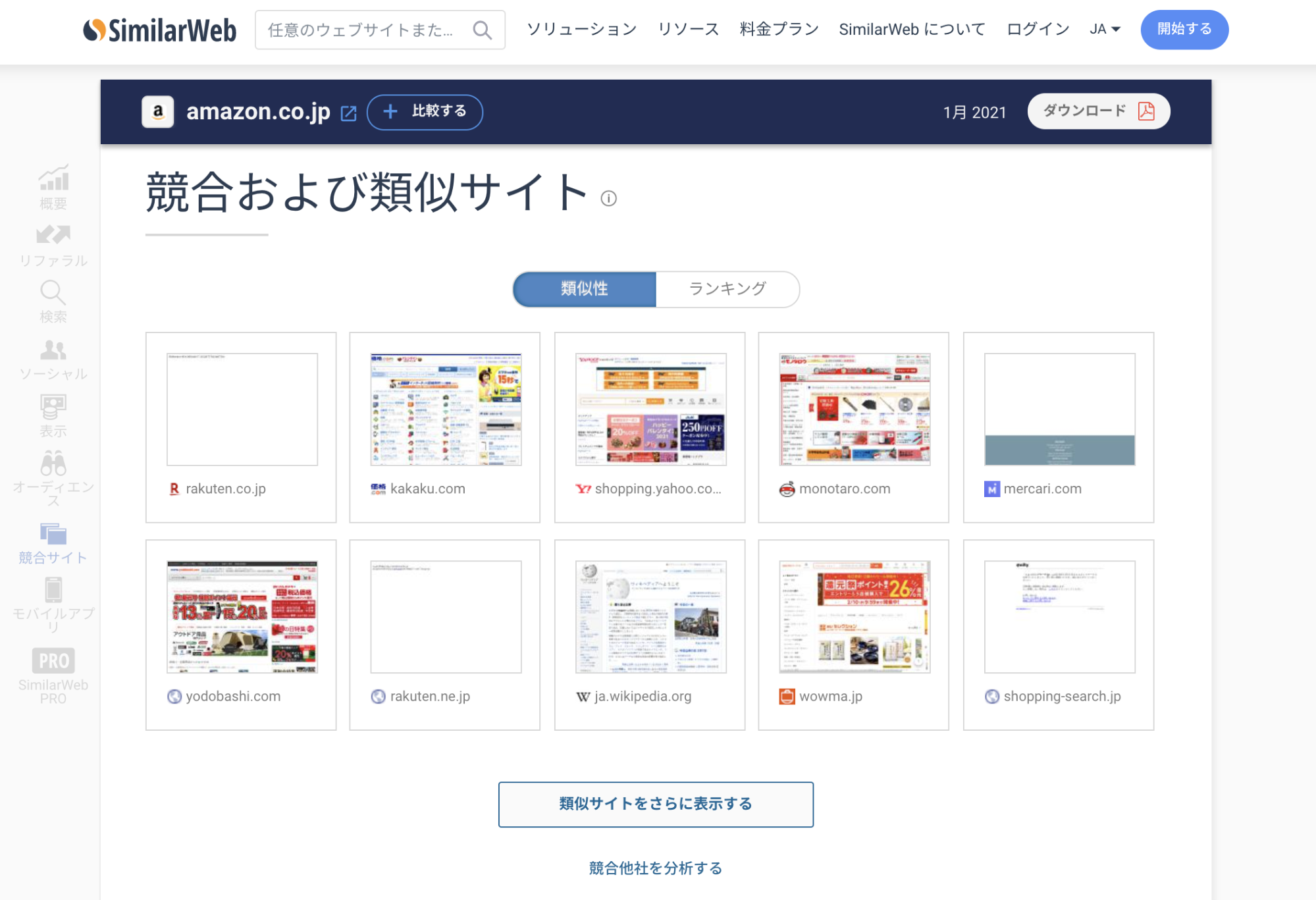1316x900 pixels.
Task: Switch to 類似性 toggle view
Action: (x=585, y=289)
